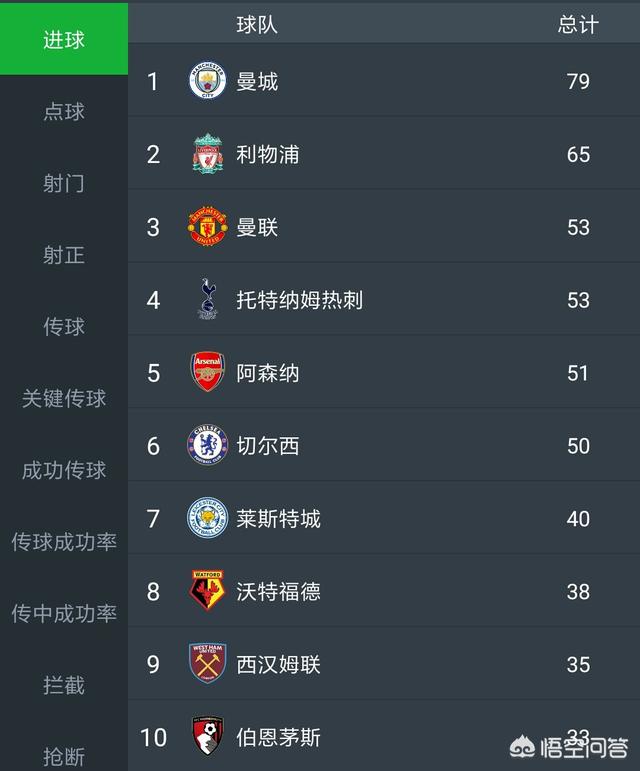Click the Tottenham Hotspur cockerel crest
This screenshot has height=771, width=640.
207,299
